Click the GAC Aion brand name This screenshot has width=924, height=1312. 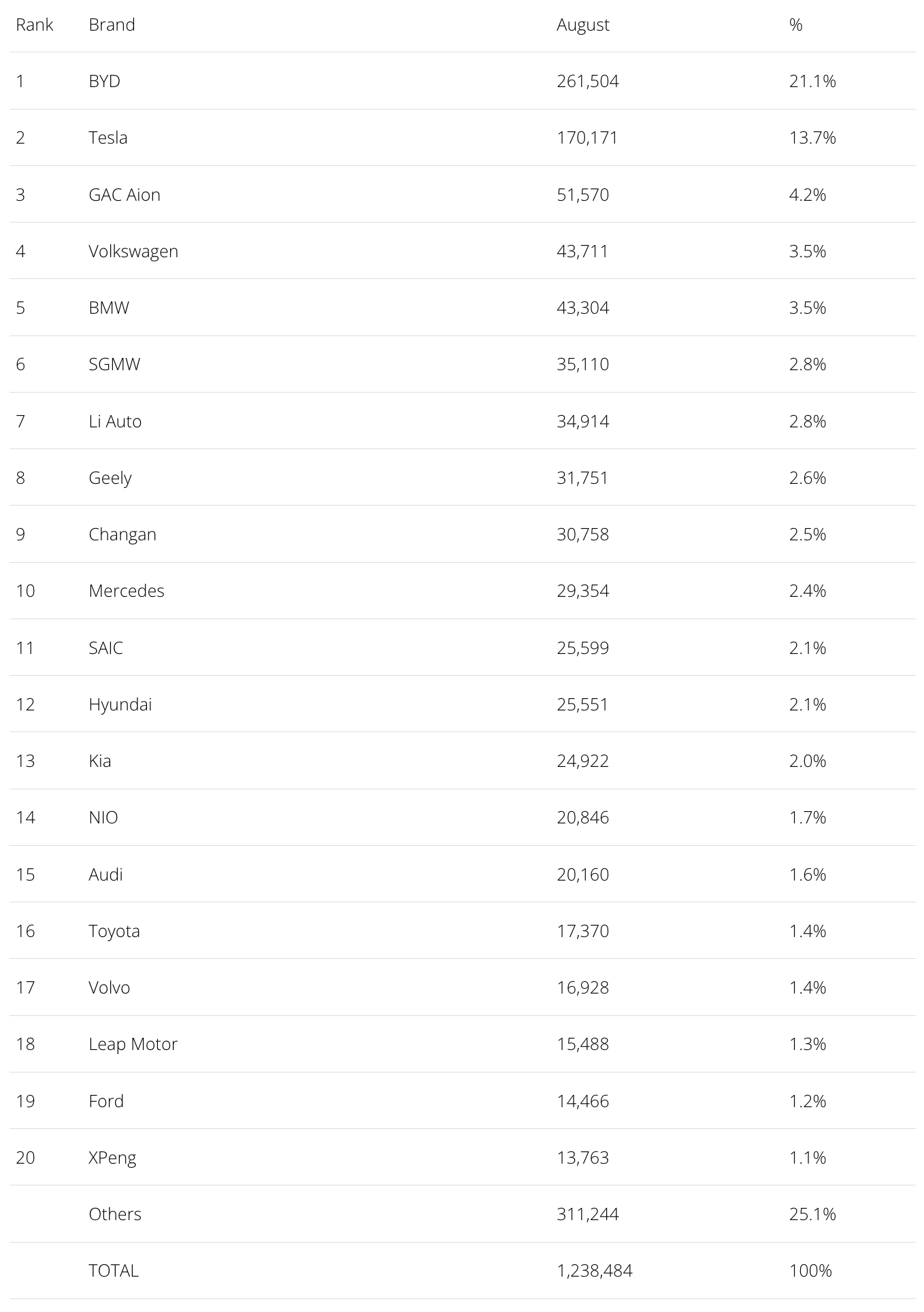125,195
